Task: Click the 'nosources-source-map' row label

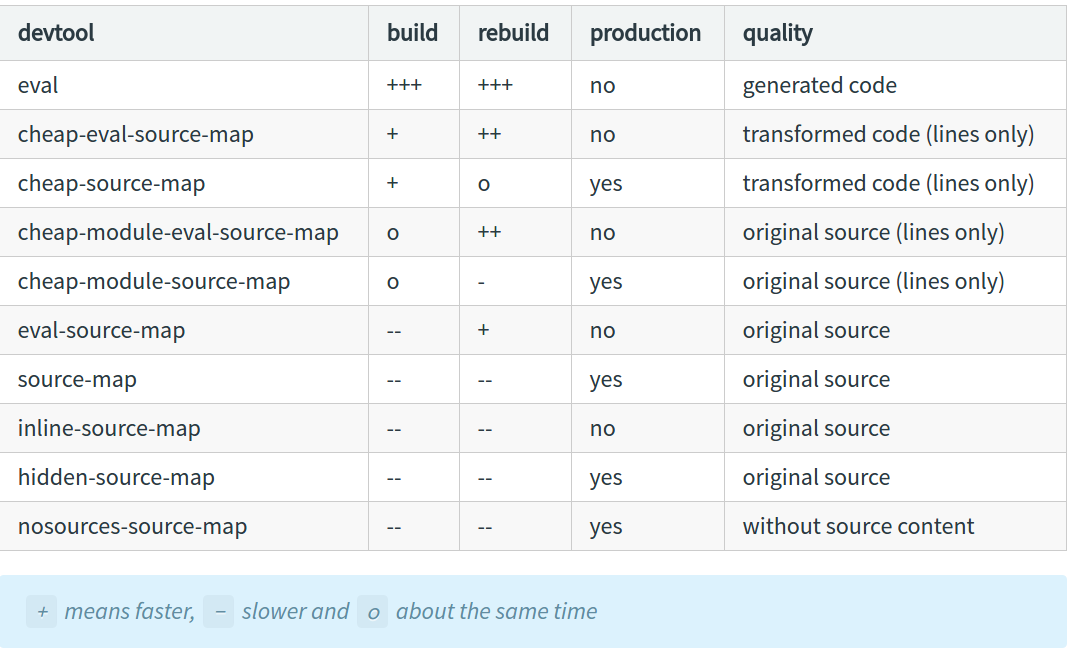Action: tap(132, 527)
